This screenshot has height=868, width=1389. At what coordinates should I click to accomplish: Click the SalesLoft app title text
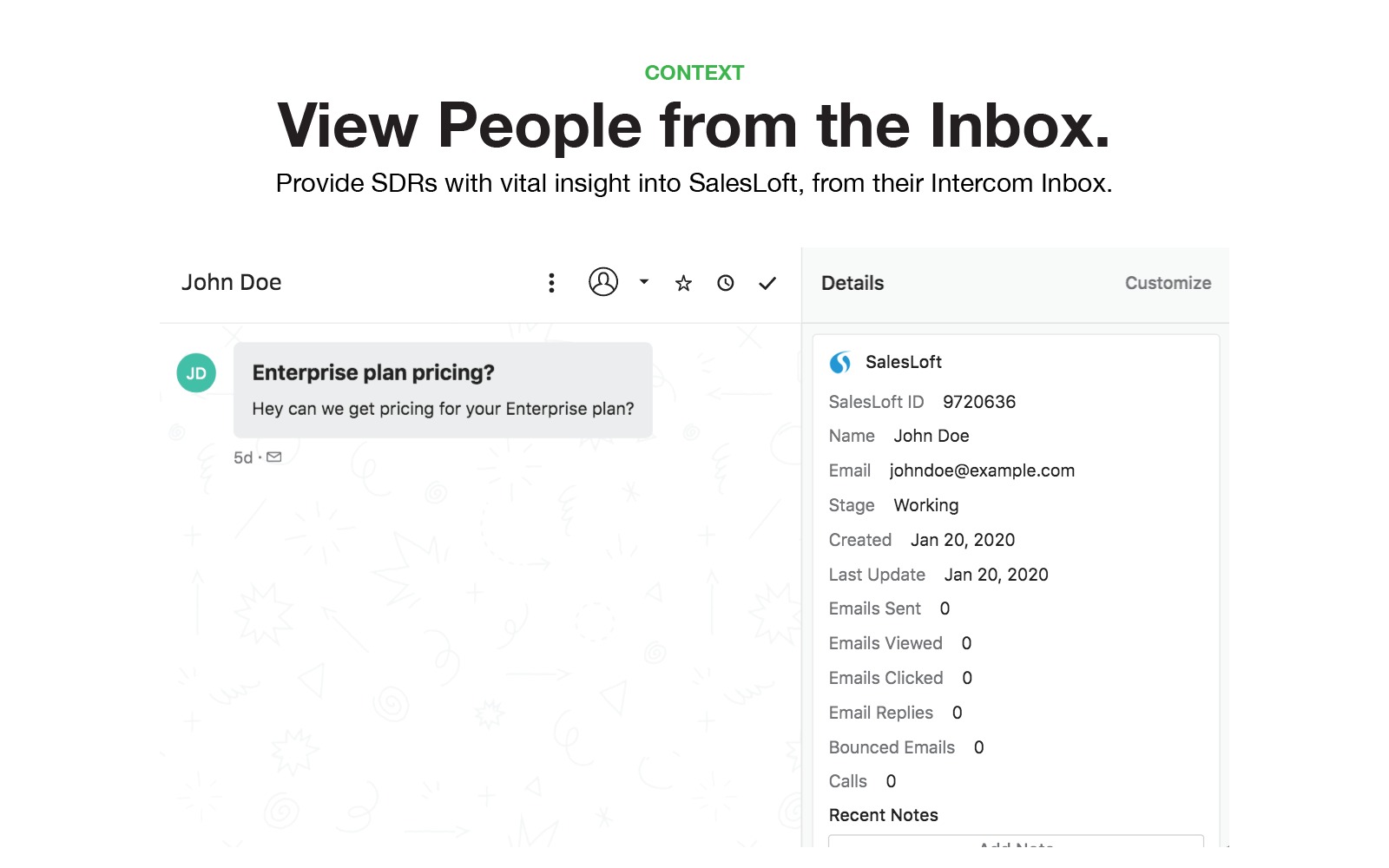point(904,362)
